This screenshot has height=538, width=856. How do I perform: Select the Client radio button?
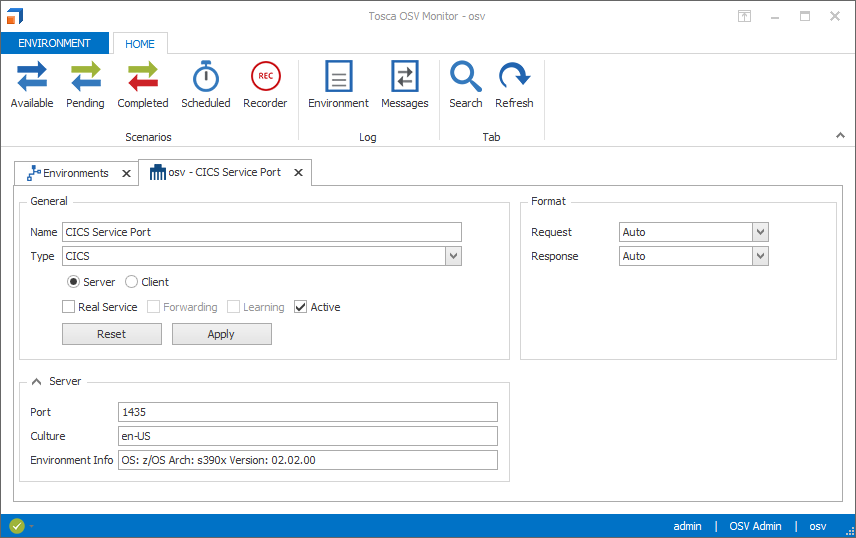(131, 282)
